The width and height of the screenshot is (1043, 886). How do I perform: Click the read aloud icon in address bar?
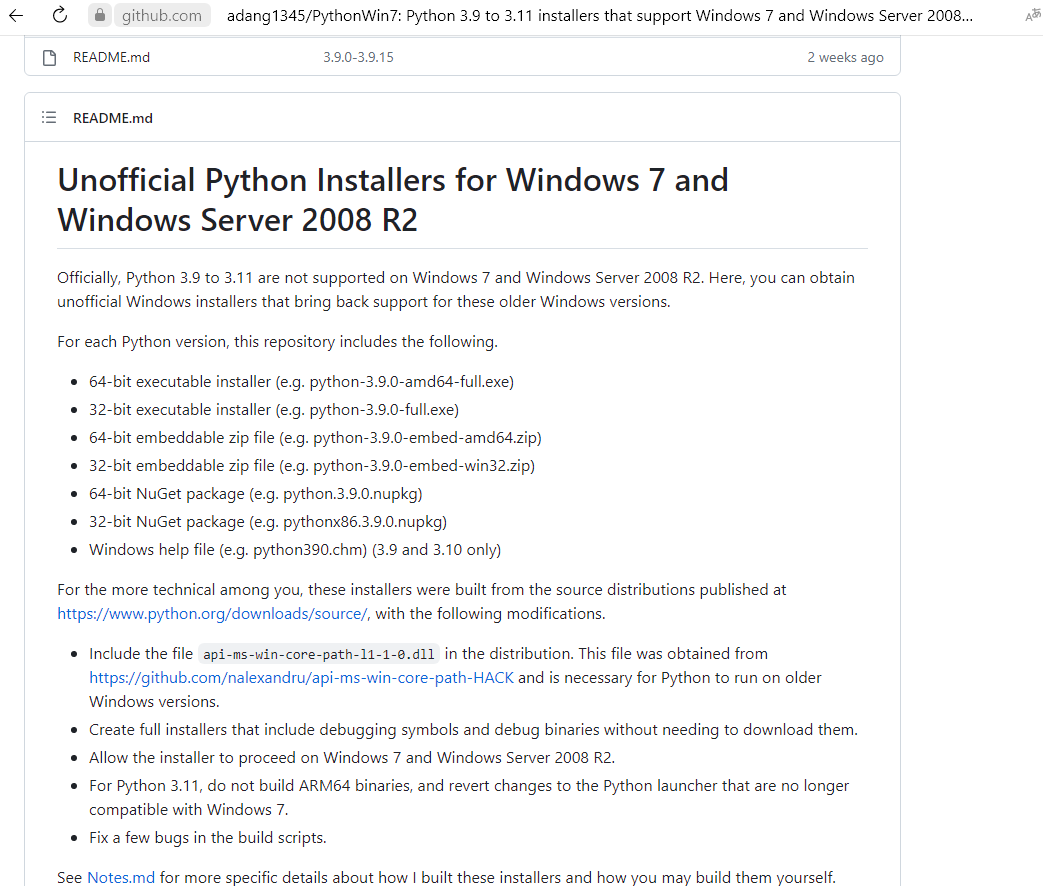[1032, 15]
